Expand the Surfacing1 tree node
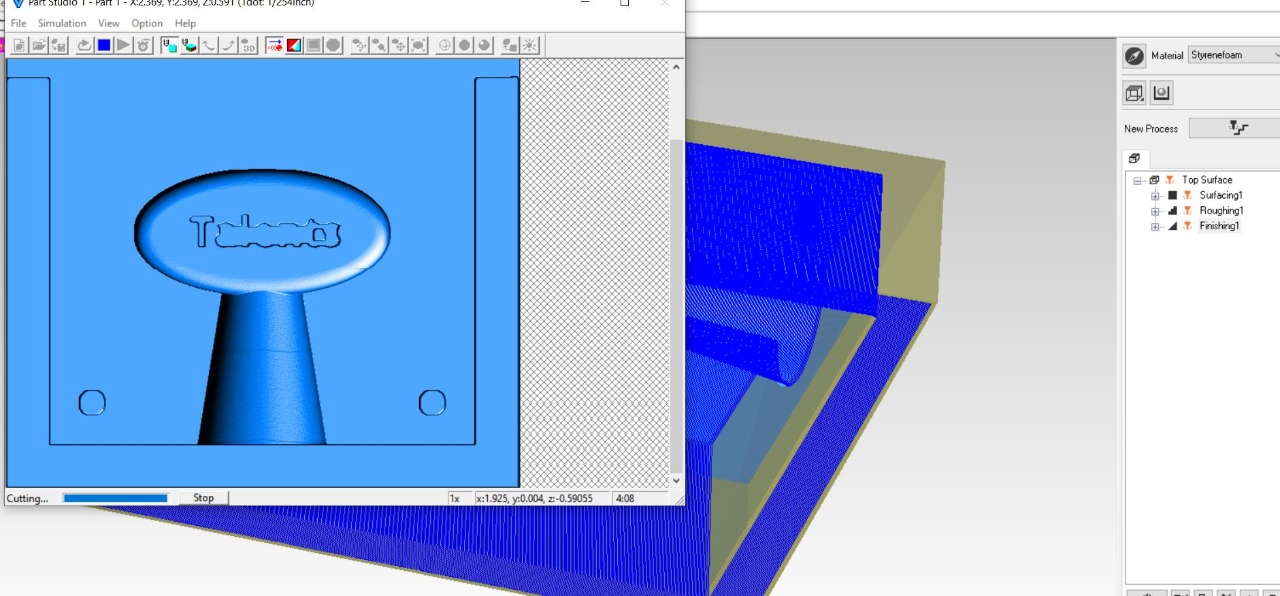1280x596 pixels. click(x=1155, y=196)
